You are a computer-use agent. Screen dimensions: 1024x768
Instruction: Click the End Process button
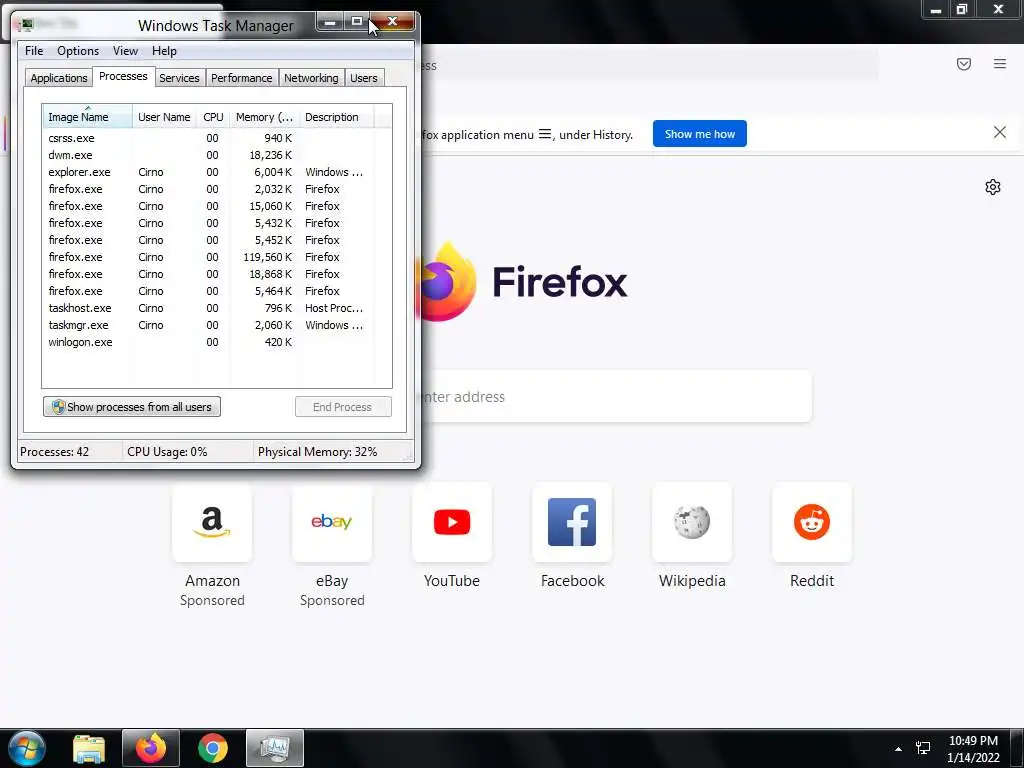pos(344,407)
